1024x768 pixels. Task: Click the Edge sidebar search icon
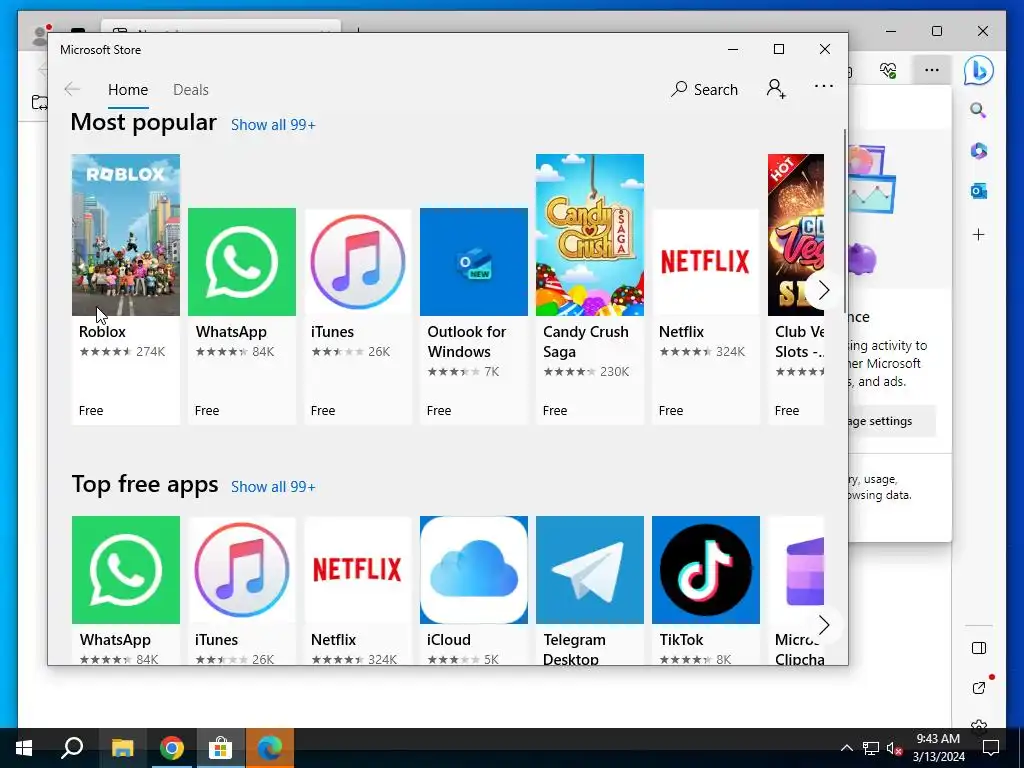(978, 110)
